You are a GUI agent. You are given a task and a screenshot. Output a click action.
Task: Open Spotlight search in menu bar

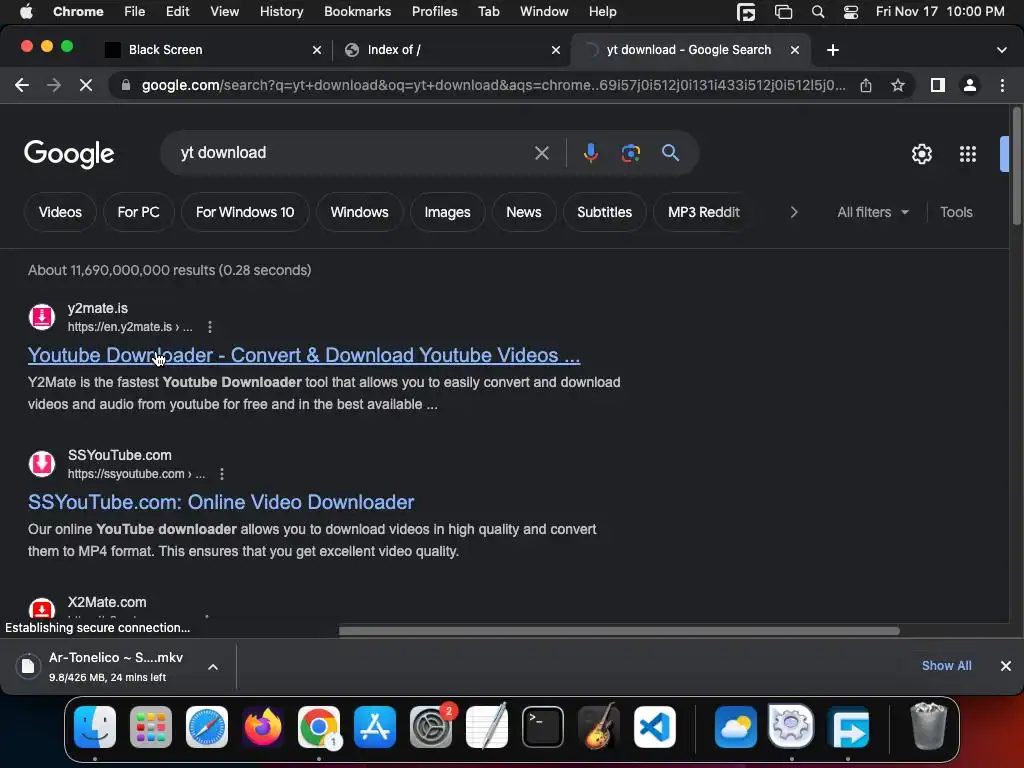818,12
